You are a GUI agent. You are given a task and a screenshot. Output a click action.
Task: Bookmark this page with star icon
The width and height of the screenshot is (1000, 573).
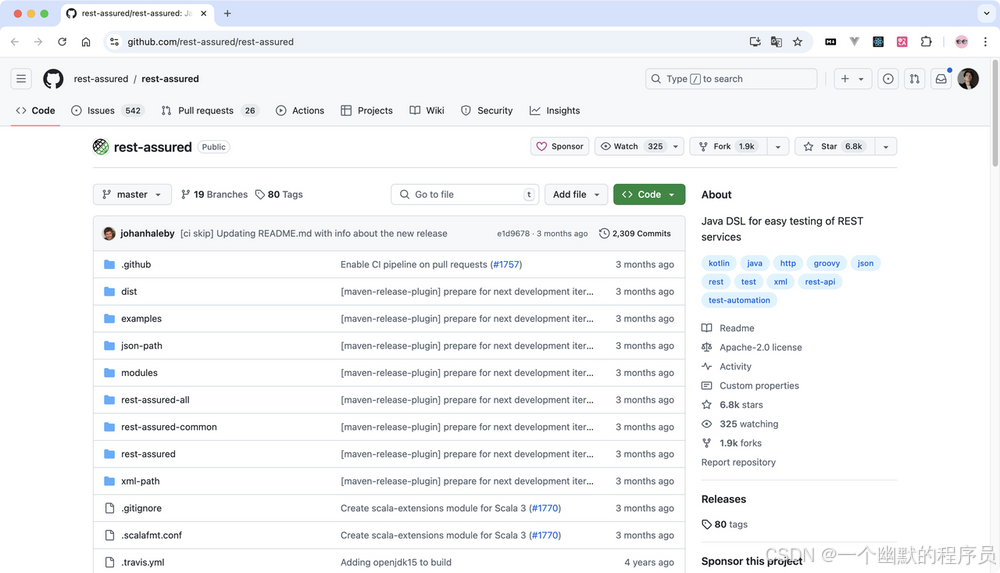[x=797, y=41]
